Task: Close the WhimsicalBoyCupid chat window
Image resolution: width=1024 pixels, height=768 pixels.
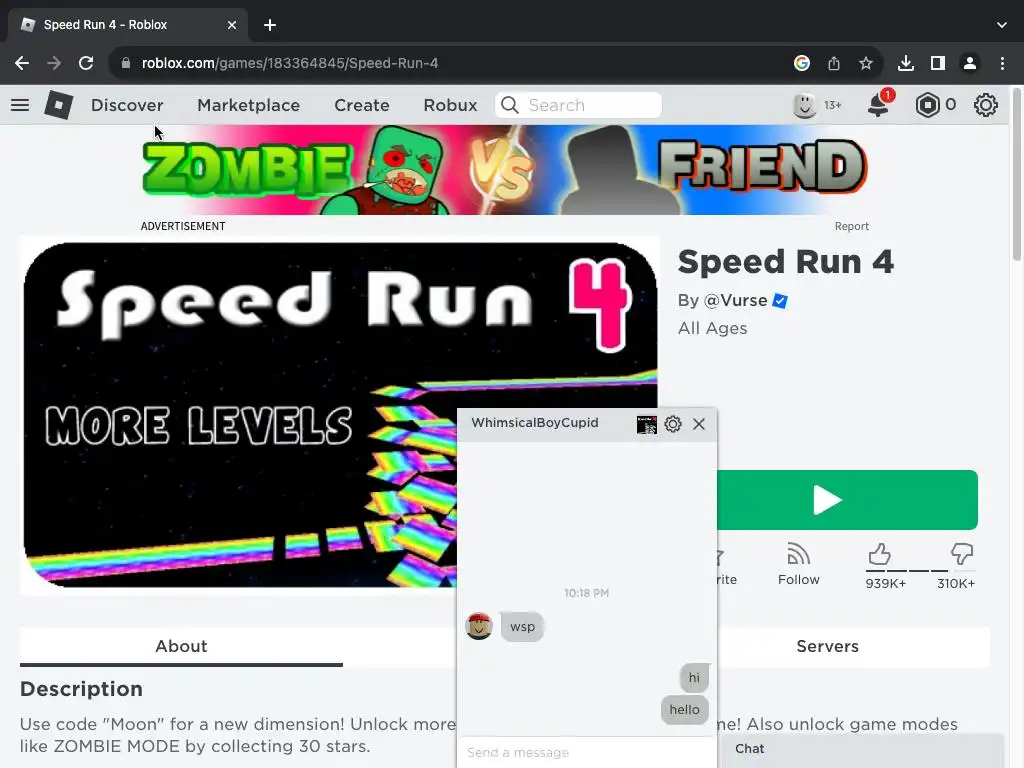Action: [699, 424]
